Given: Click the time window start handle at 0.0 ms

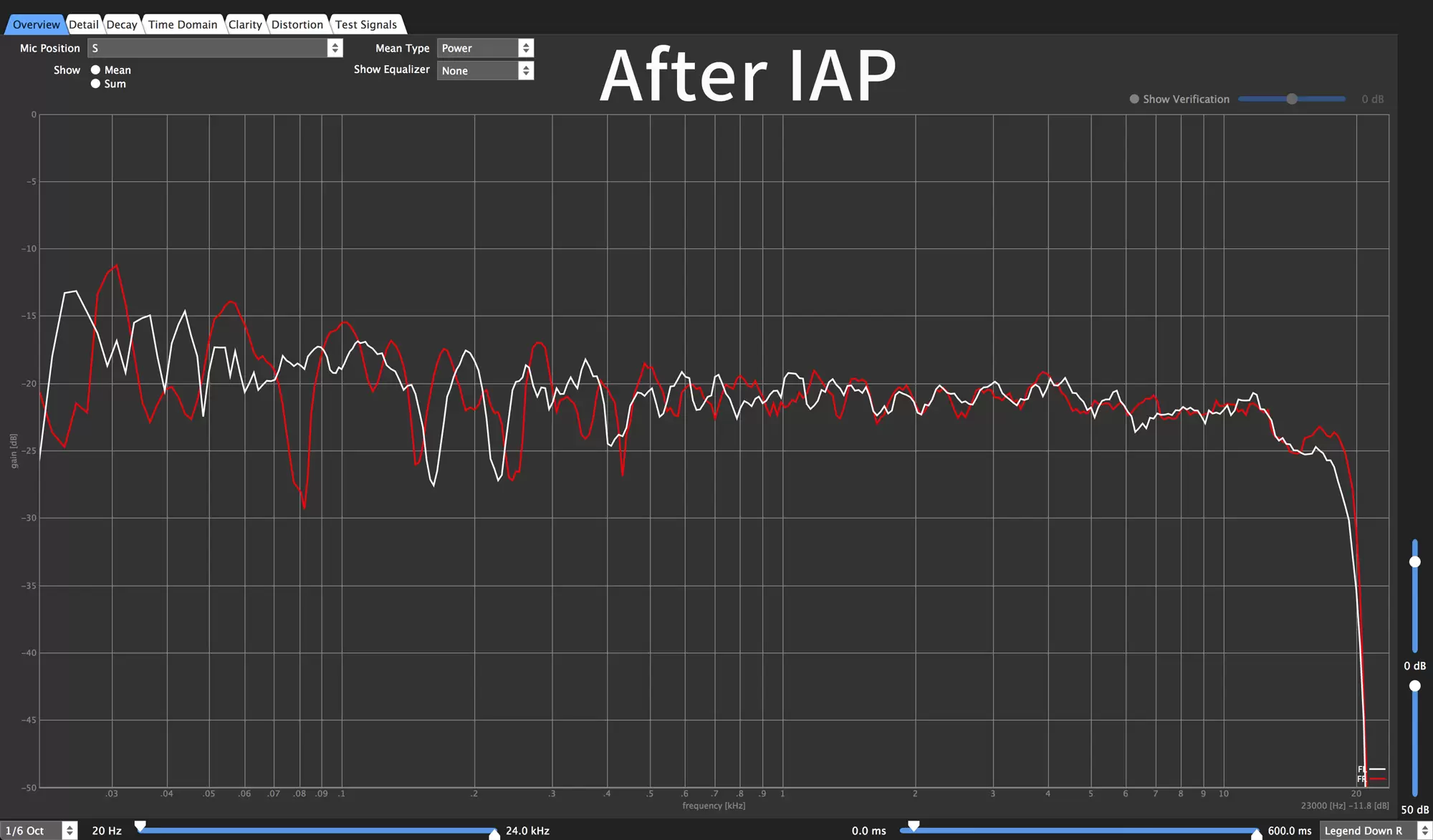Looking at the screenshot, I should 914,826.
